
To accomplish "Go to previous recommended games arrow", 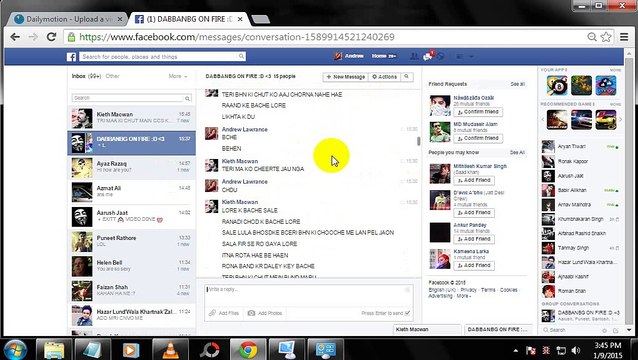I will (543, 120).
